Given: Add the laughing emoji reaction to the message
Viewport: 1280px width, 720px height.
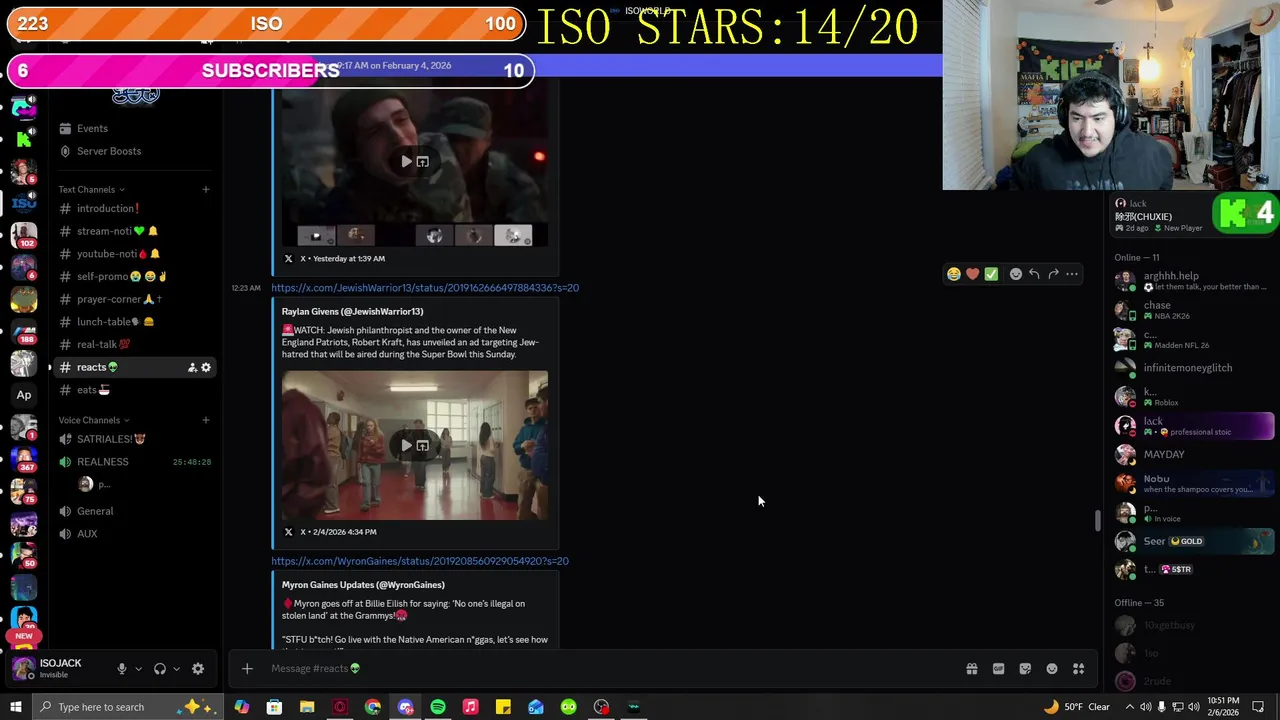Looking at the screenshot, I should coord(954,274).
